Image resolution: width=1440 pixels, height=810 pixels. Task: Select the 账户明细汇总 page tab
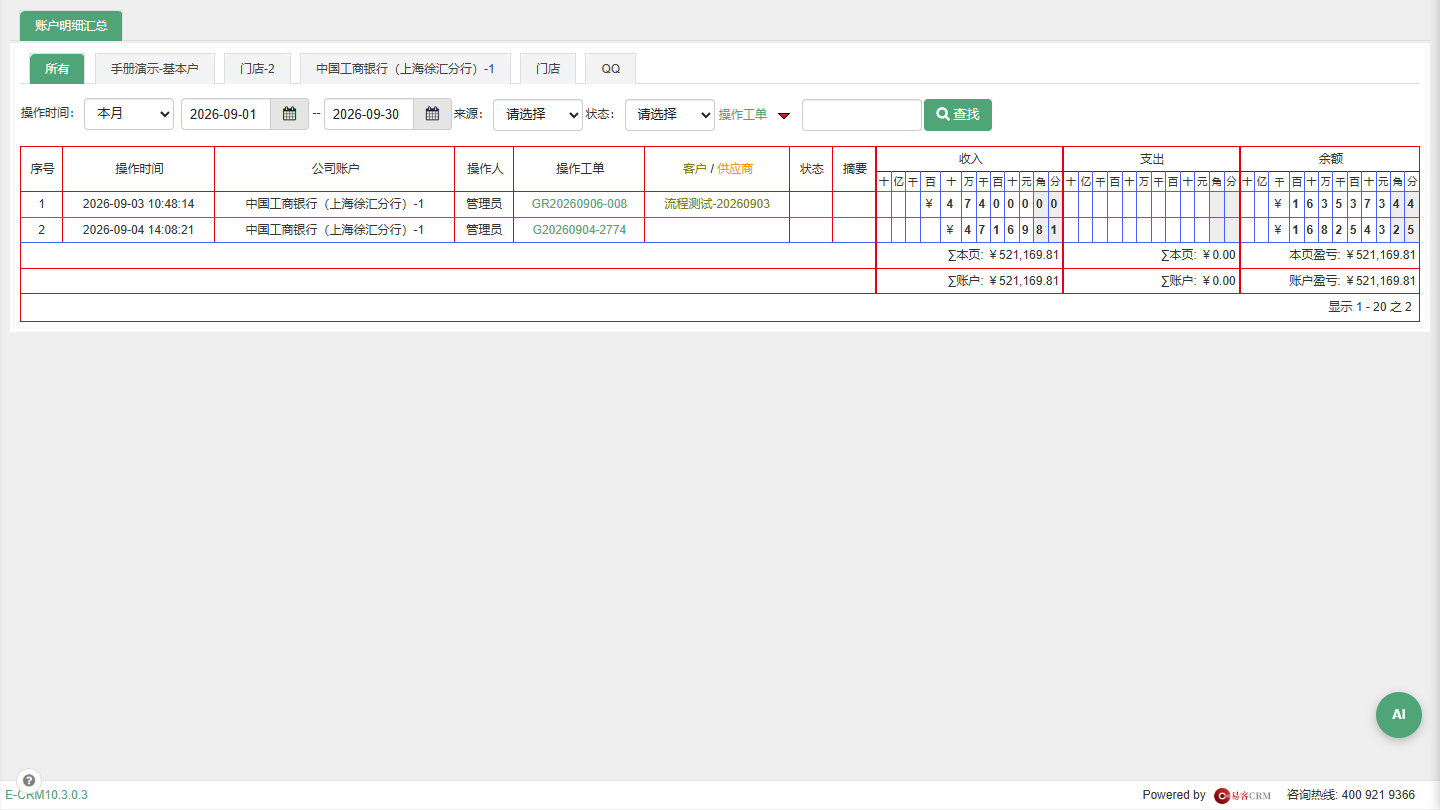point(71,25)
